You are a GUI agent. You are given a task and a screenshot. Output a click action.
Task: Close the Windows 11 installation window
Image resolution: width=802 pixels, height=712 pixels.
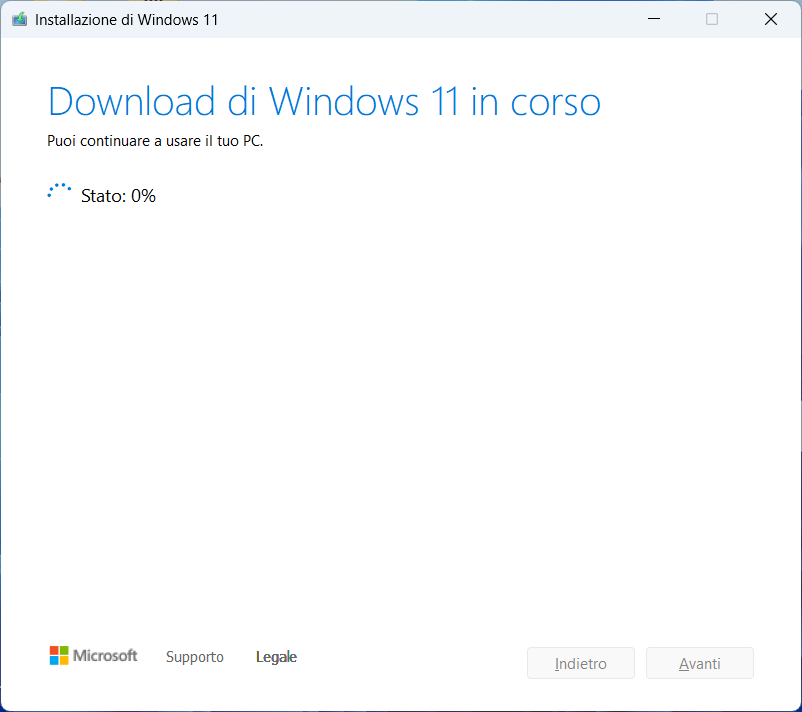pos(771,19)
